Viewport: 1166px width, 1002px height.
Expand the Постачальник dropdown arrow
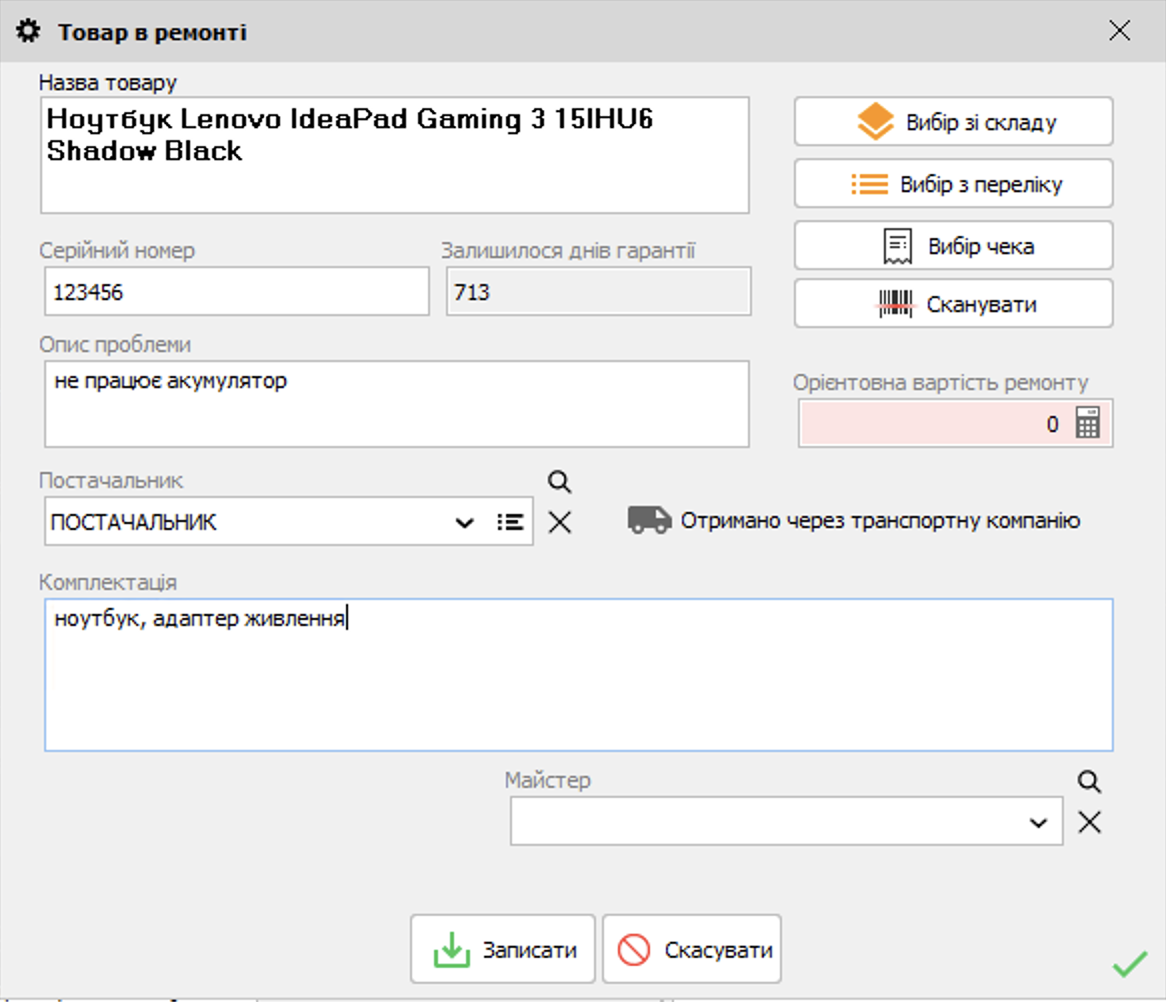464,522
